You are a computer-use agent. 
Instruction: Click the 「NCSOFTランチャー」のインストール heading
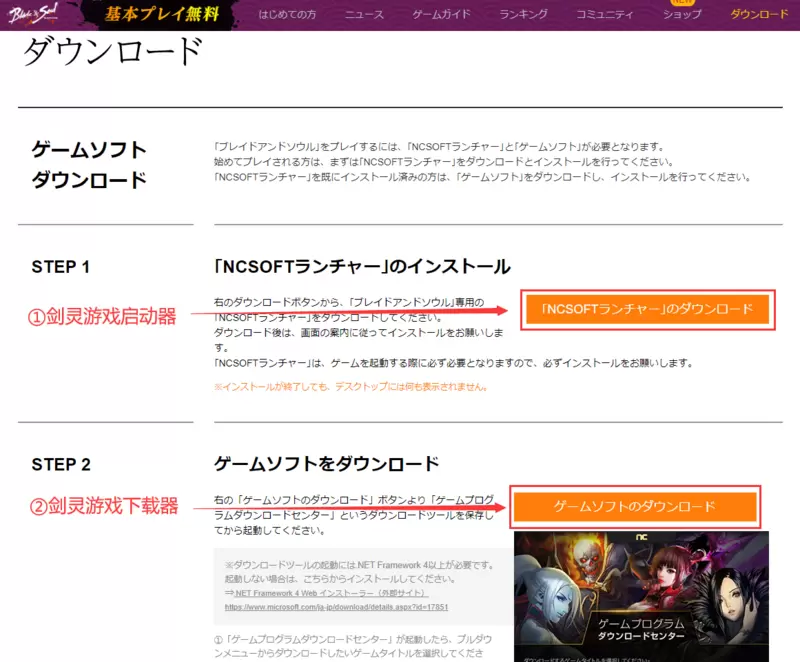pyautogui.click(x=362, y=267)
